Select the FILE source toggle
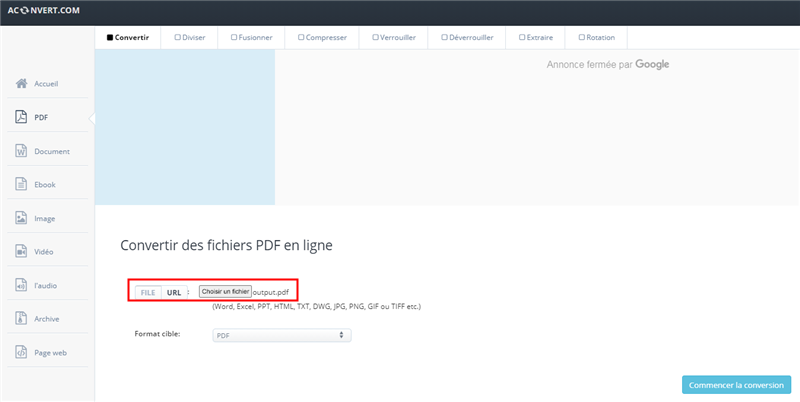Viewport: 800px width, 402px height. click(x=148, y=292)
